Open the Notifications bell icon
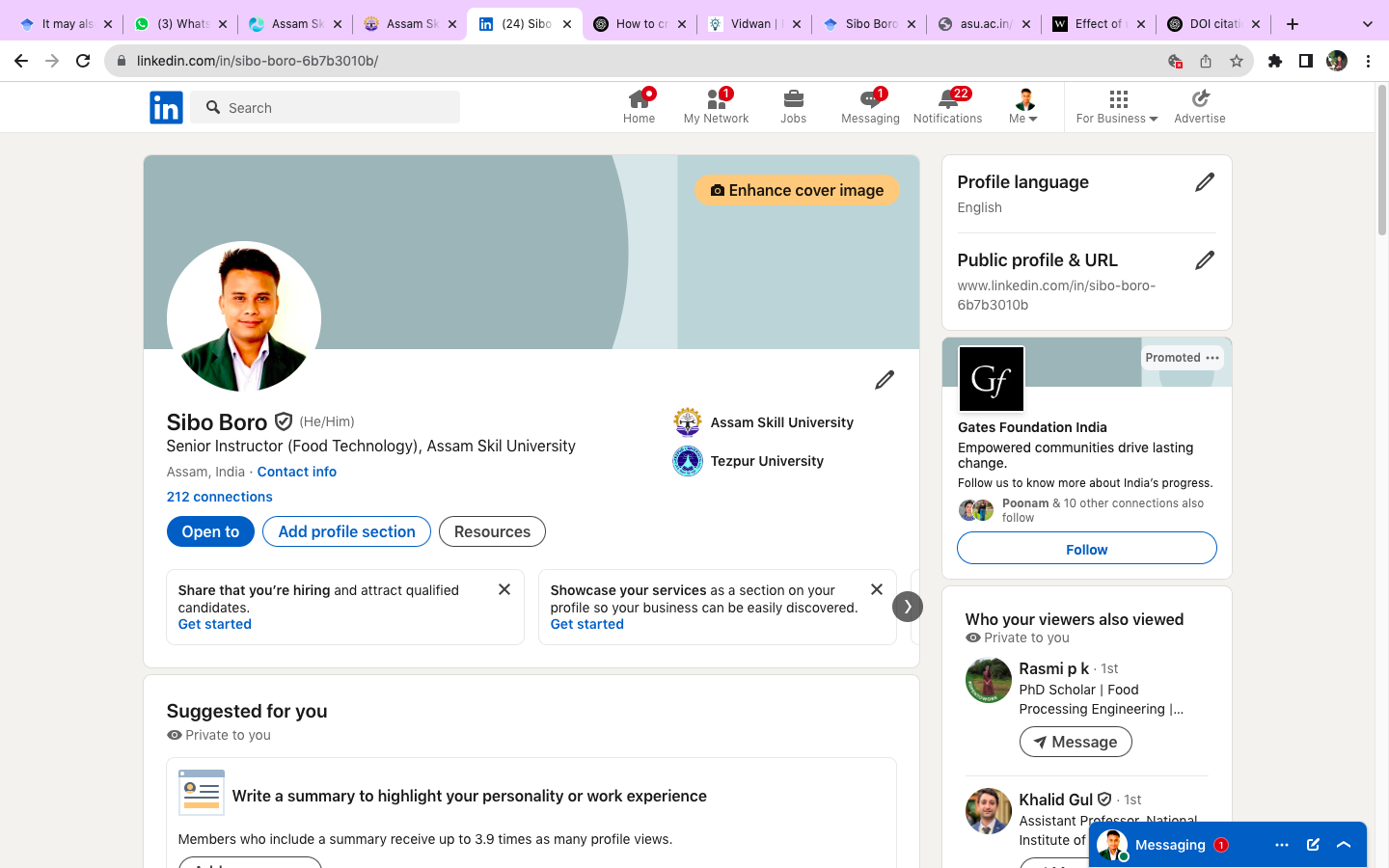 click(947, 100)
